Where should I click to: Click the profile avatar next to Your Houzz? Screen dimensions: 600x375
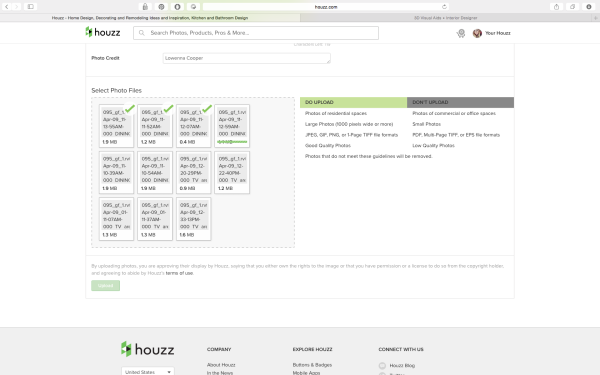477,33
